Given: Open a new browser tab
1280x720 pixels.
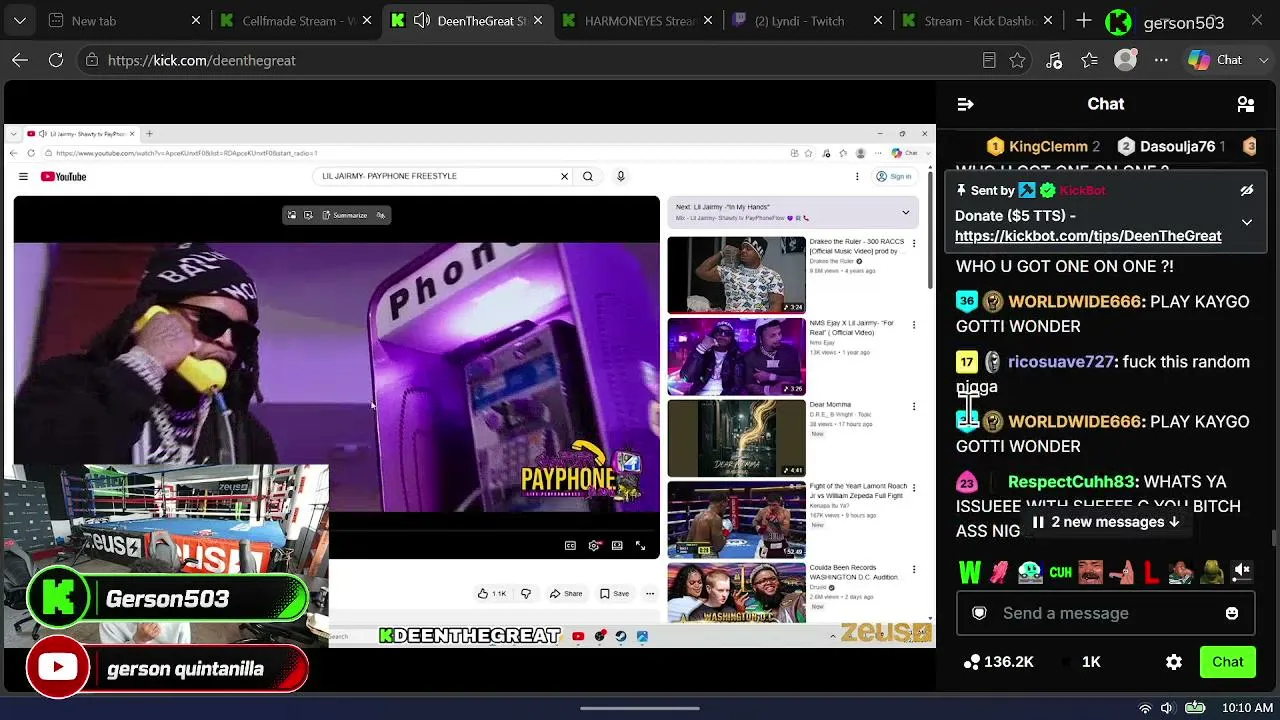Looking at the screenshot, I should (1084, 21).
